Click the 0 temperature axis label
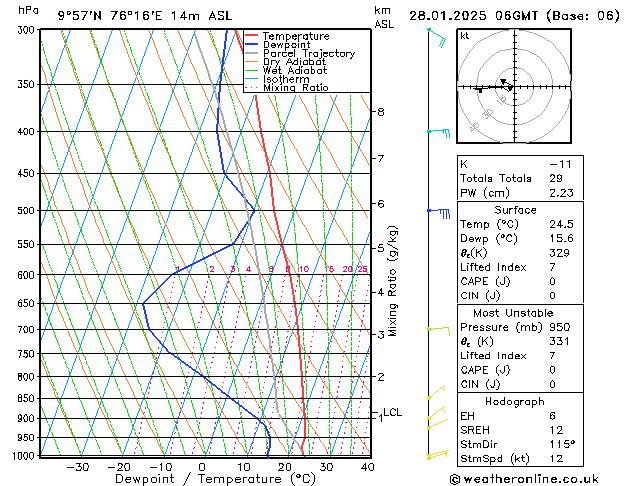The image size is (629, 486). tap(202, 468)
